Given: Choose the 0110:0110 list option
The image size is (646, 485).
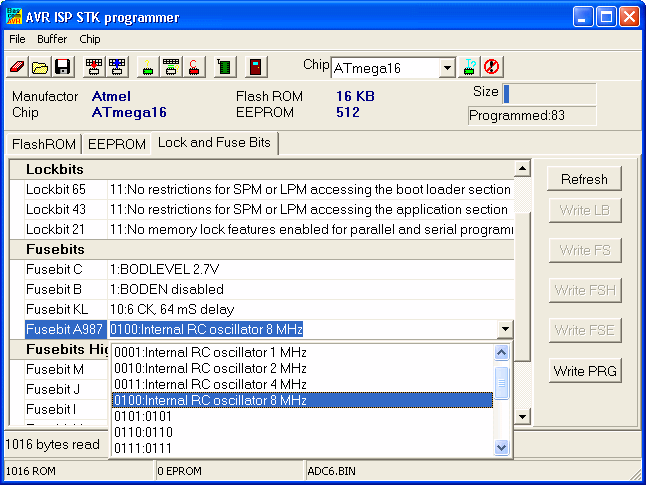Looking at the screenshot, I should pyautogui.click(x=302, y=432).
